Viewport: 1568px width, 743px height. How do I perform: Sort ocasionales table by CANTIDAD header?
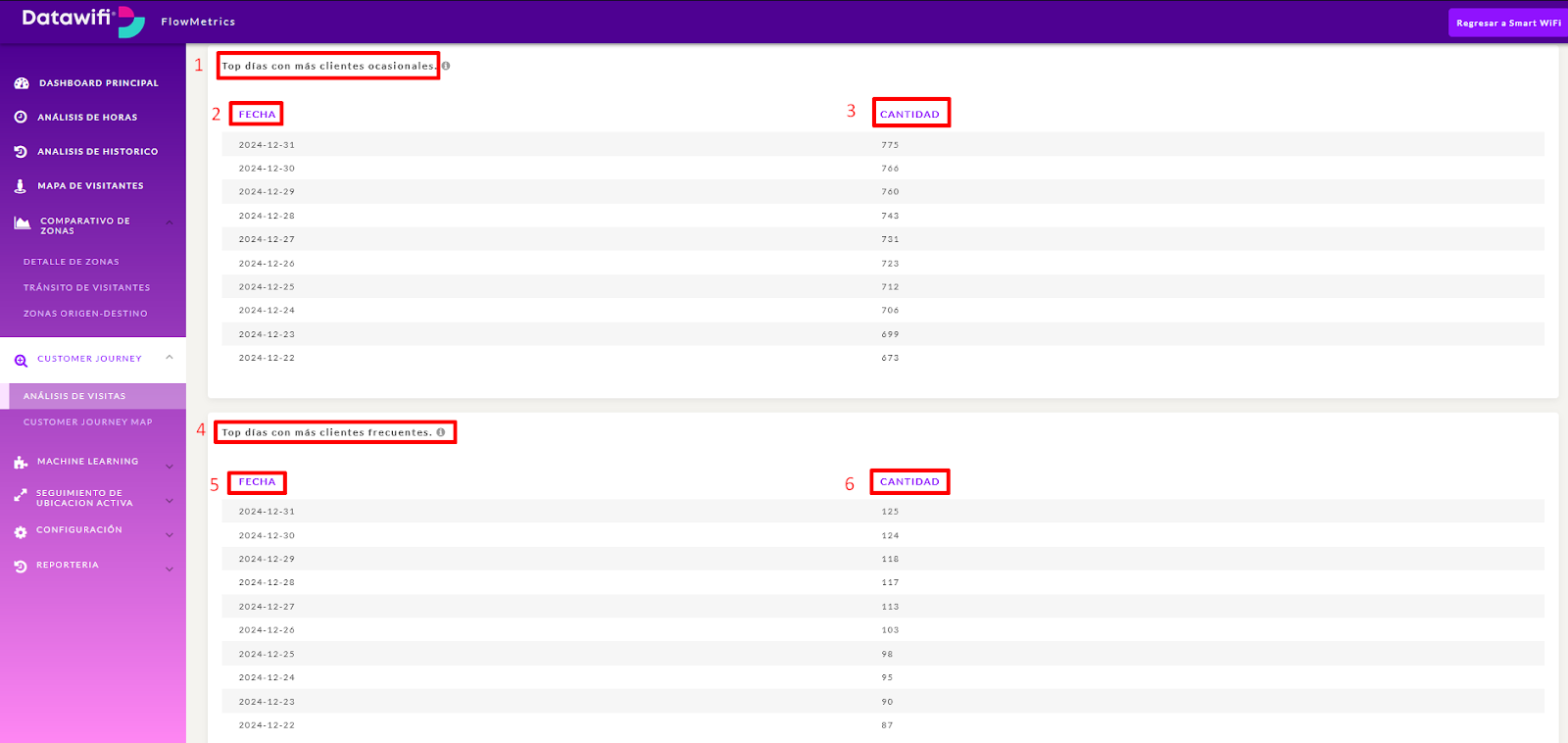(x=909, y=115)
